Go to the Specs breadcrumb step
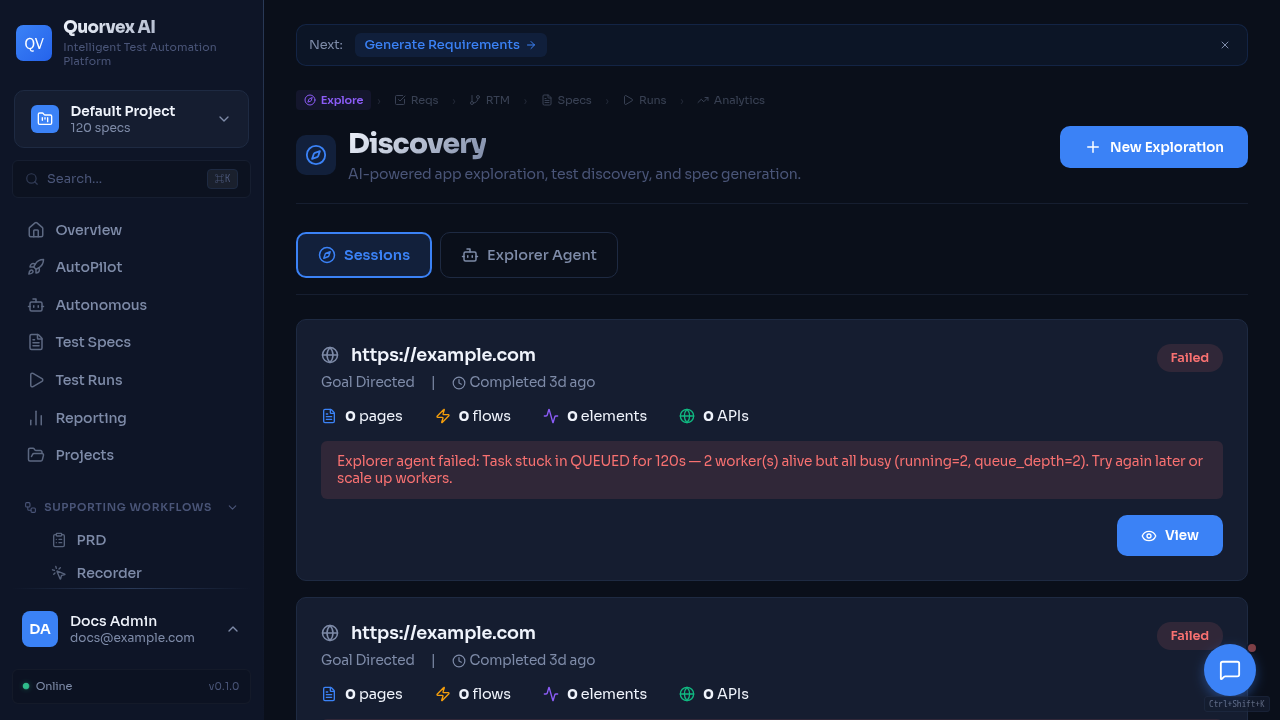This screenshot has width=1280, height=720. pos(567,100)
